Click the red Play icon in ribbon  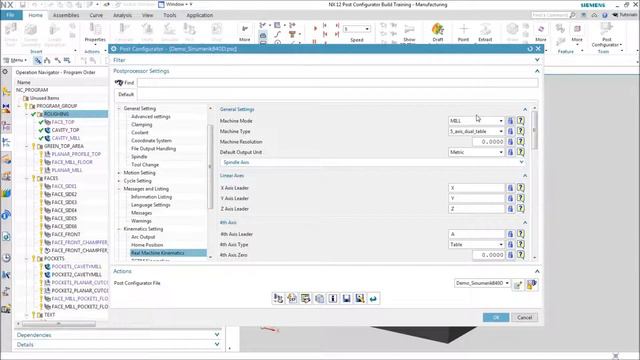tap(315, 29)
